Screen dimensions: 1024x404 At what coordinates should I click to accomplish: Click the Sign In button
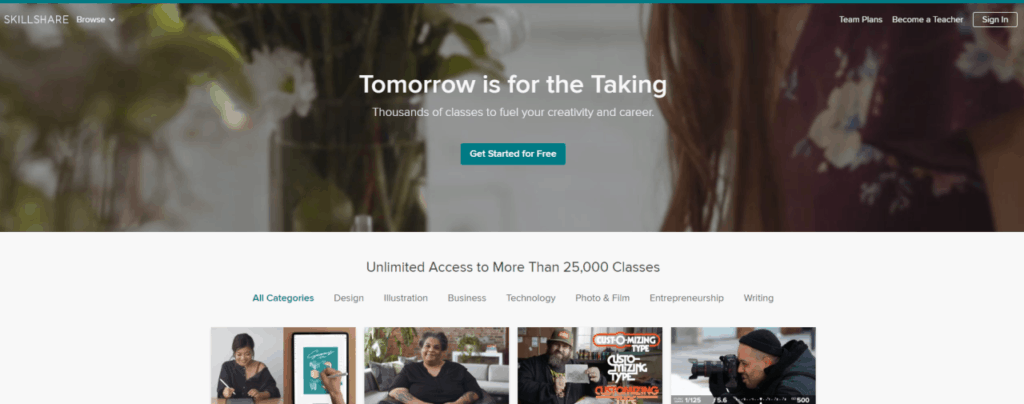click(995, 20)
